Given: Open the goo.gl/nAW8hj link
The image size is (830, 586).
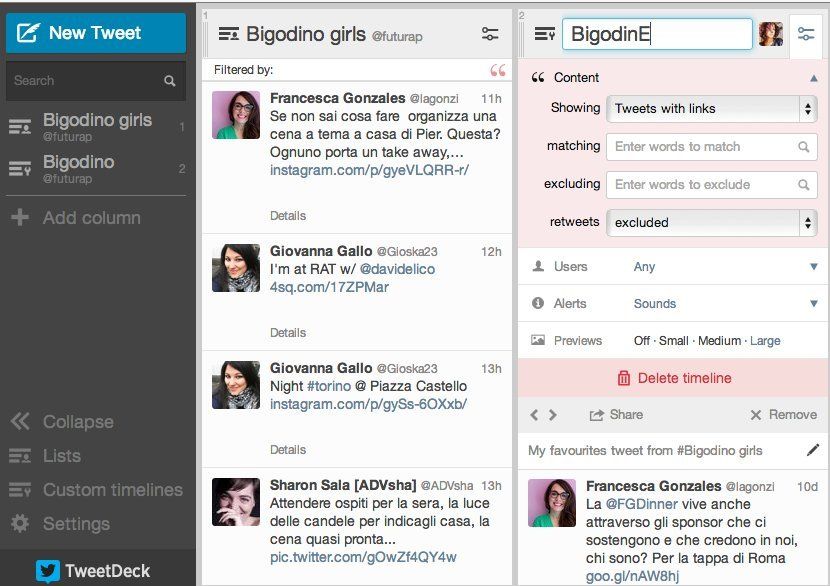Looking at the screenshot, I should click(x=633, y=576).
